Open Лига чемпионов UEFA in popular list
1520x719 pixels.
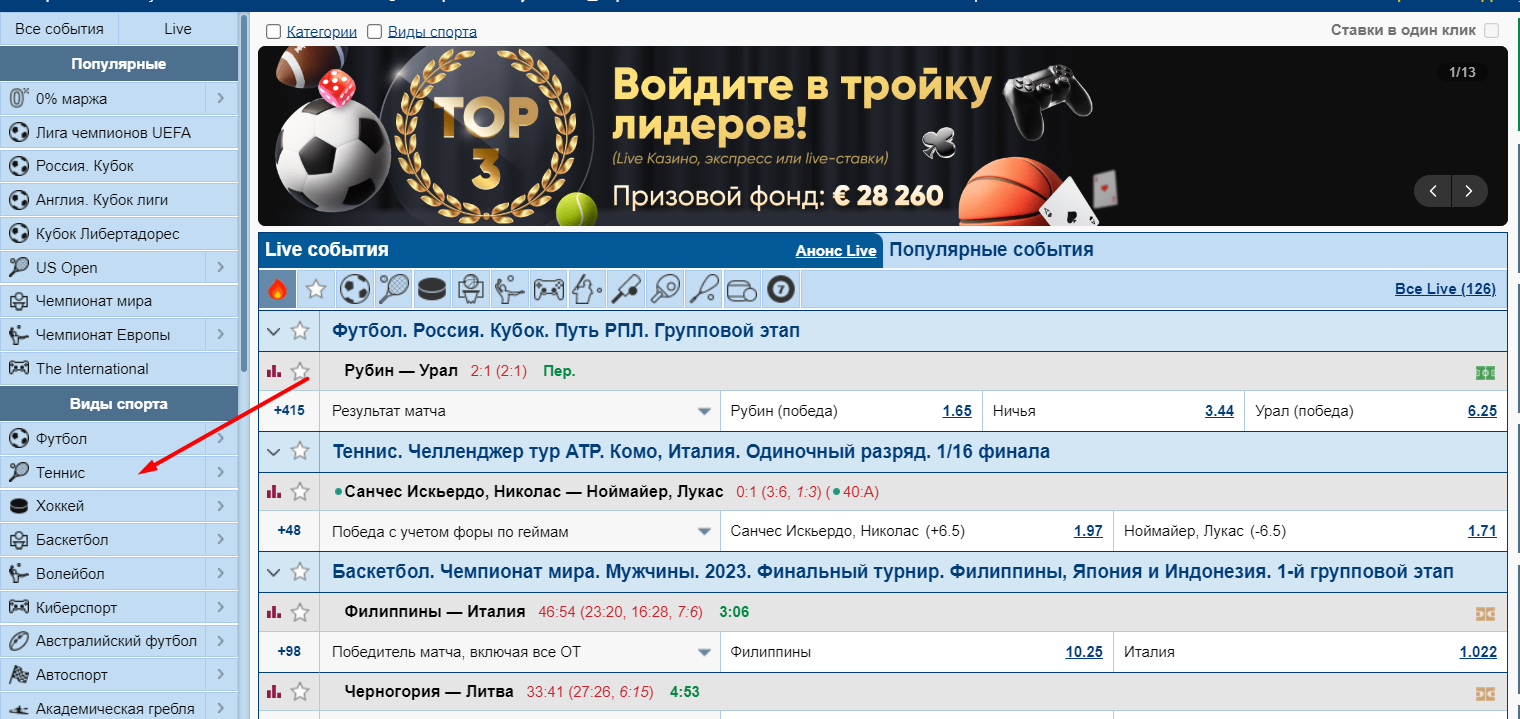click(x=119, y=132)
